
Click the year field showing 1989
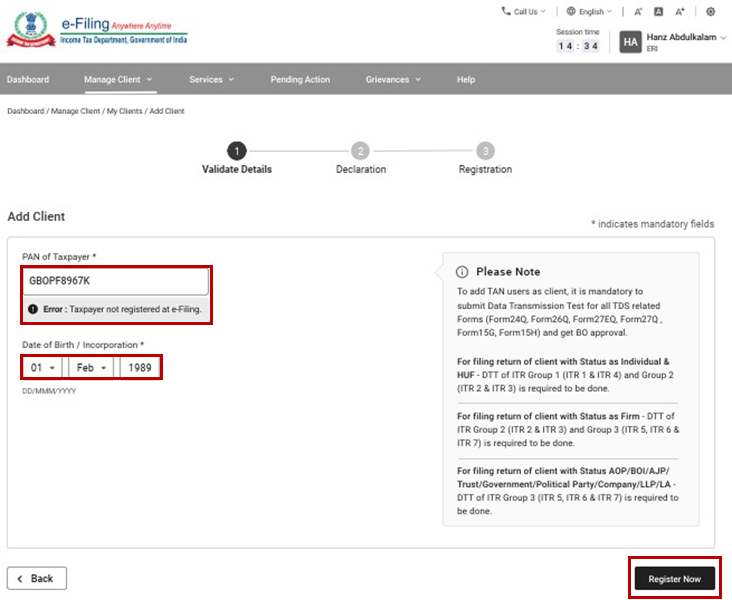pos(140,368)
